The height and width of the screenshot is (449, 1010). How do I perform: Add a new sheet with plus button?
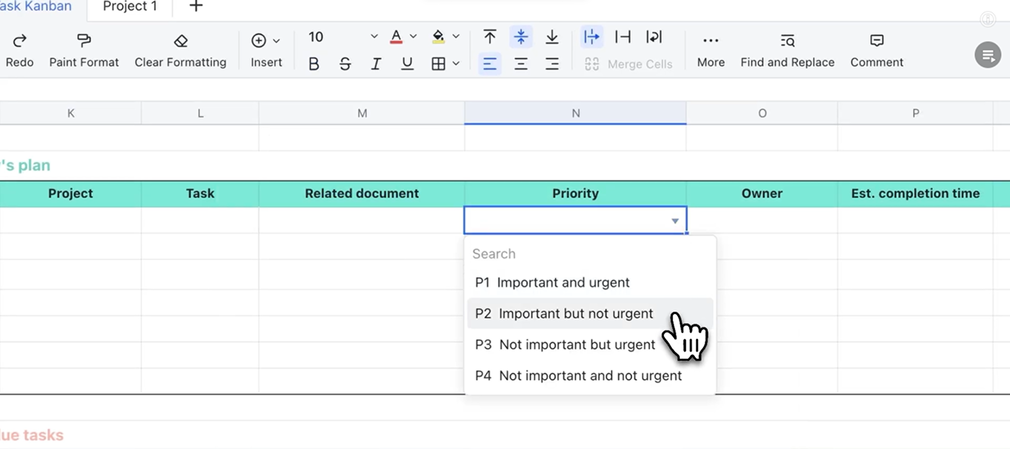(196, 7)
